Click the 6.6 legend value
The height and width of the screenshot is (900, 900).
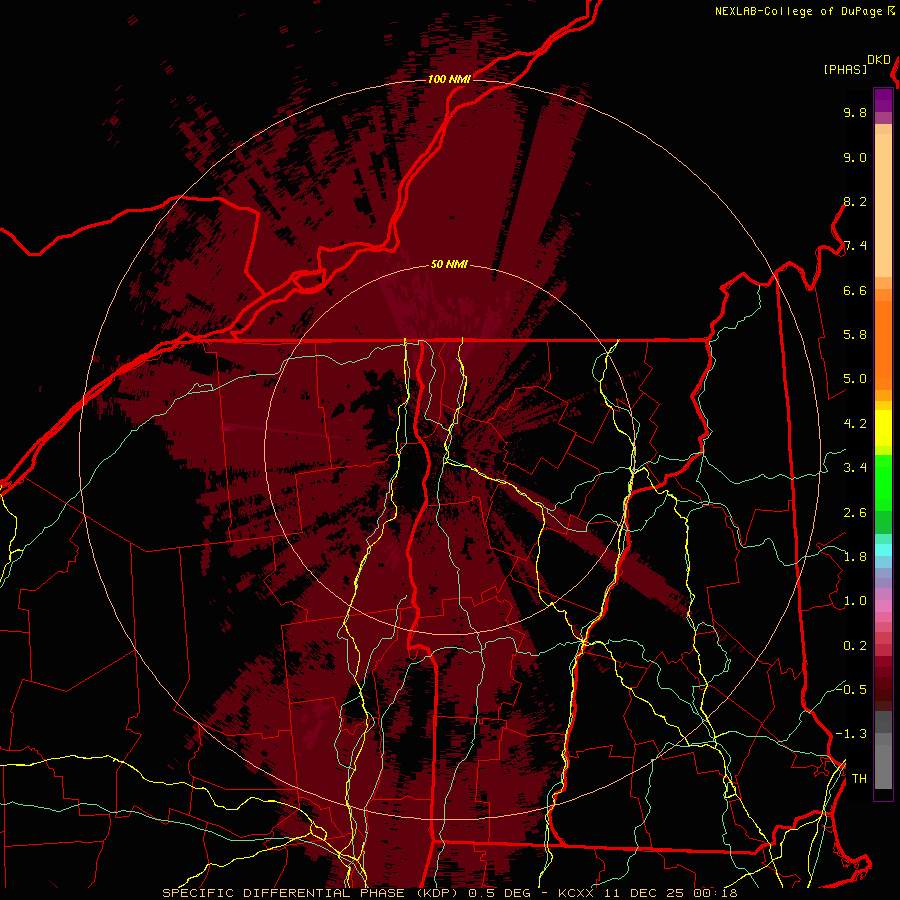855,290
